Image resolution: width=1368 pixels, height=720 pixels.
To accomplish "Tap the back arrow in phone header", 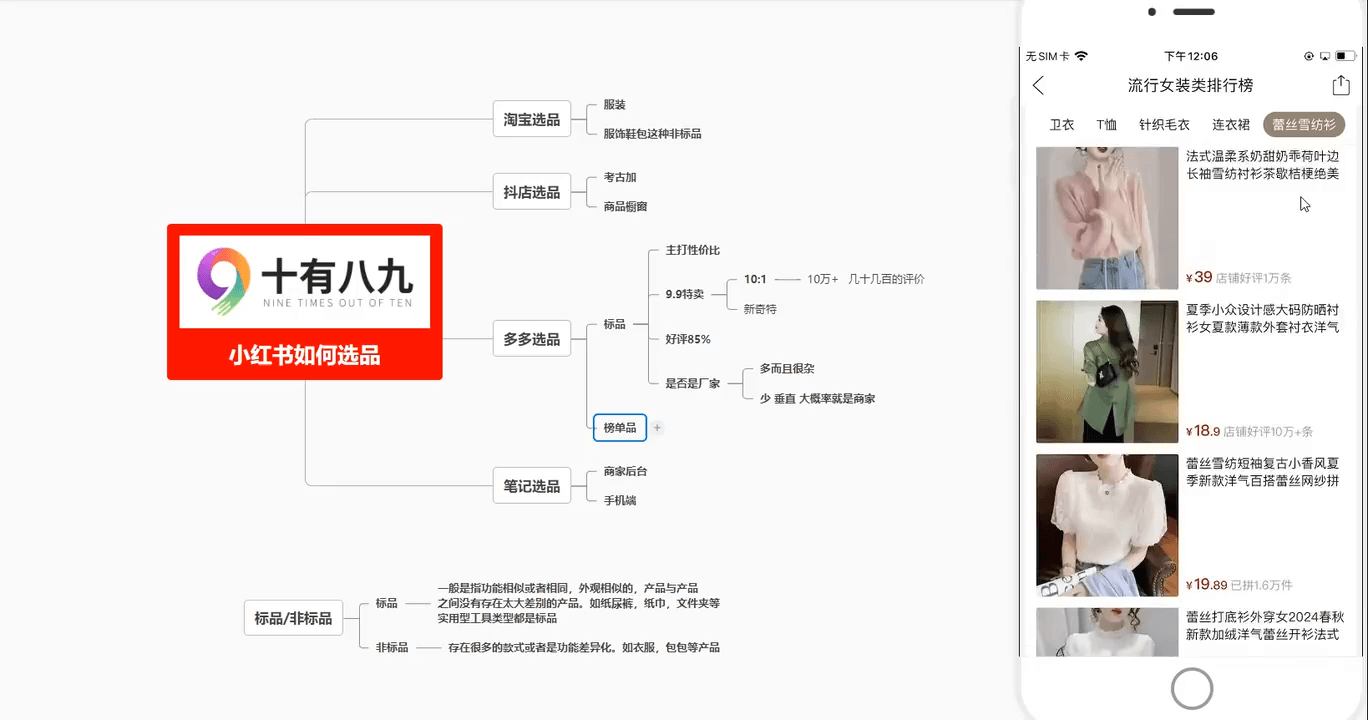I will point(1038,86).
